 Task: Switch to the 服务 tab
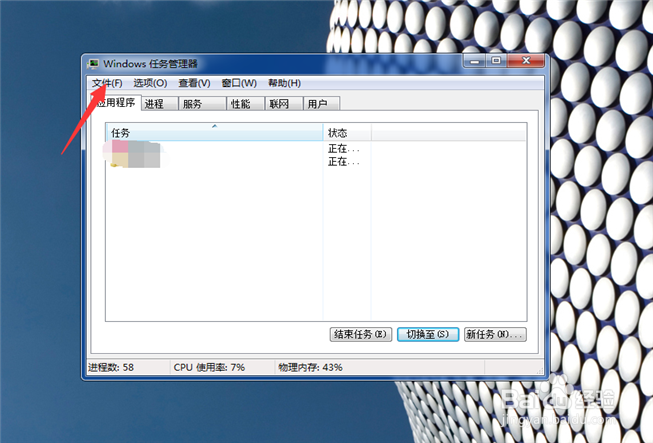[202, 104]
